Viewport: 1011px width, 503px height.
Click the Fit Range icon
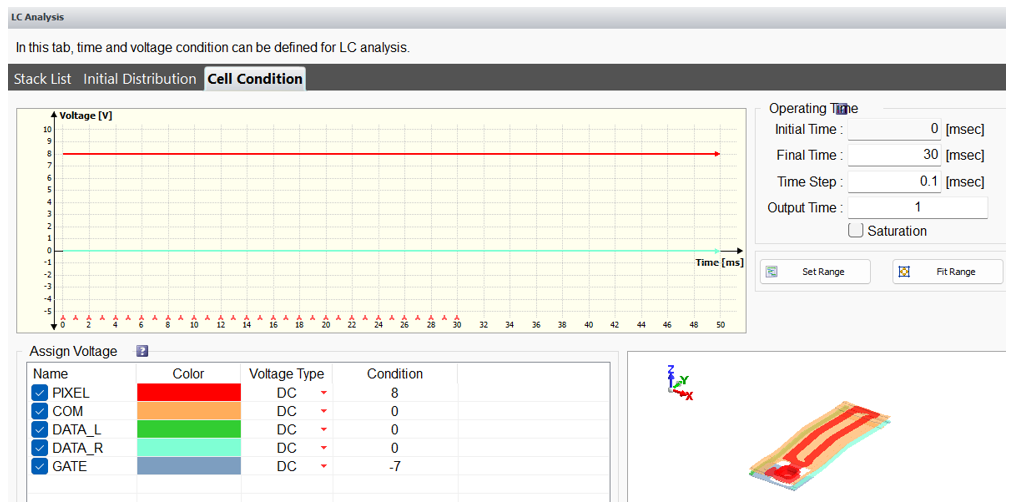904,272
